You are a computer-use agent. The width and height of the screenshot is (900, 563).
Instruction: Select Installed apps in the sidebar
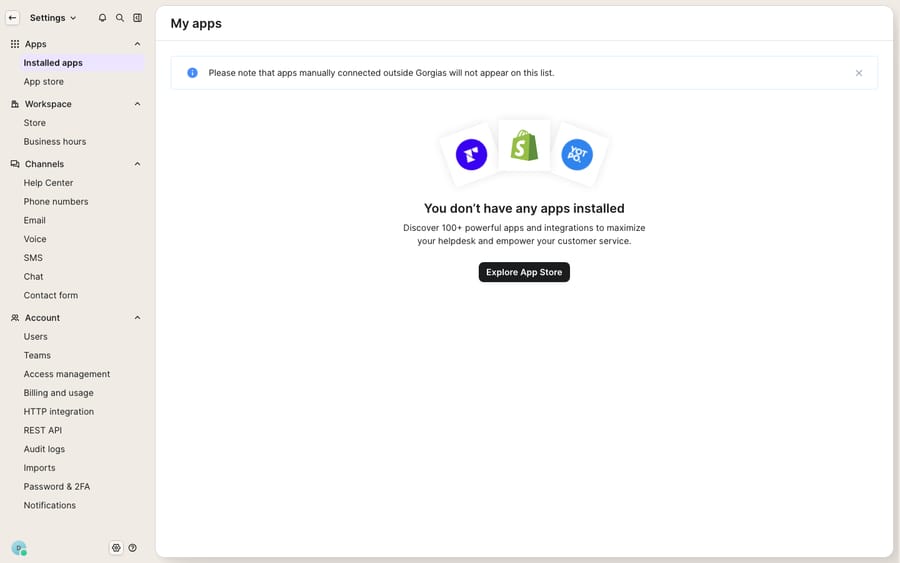pos(82,63)
